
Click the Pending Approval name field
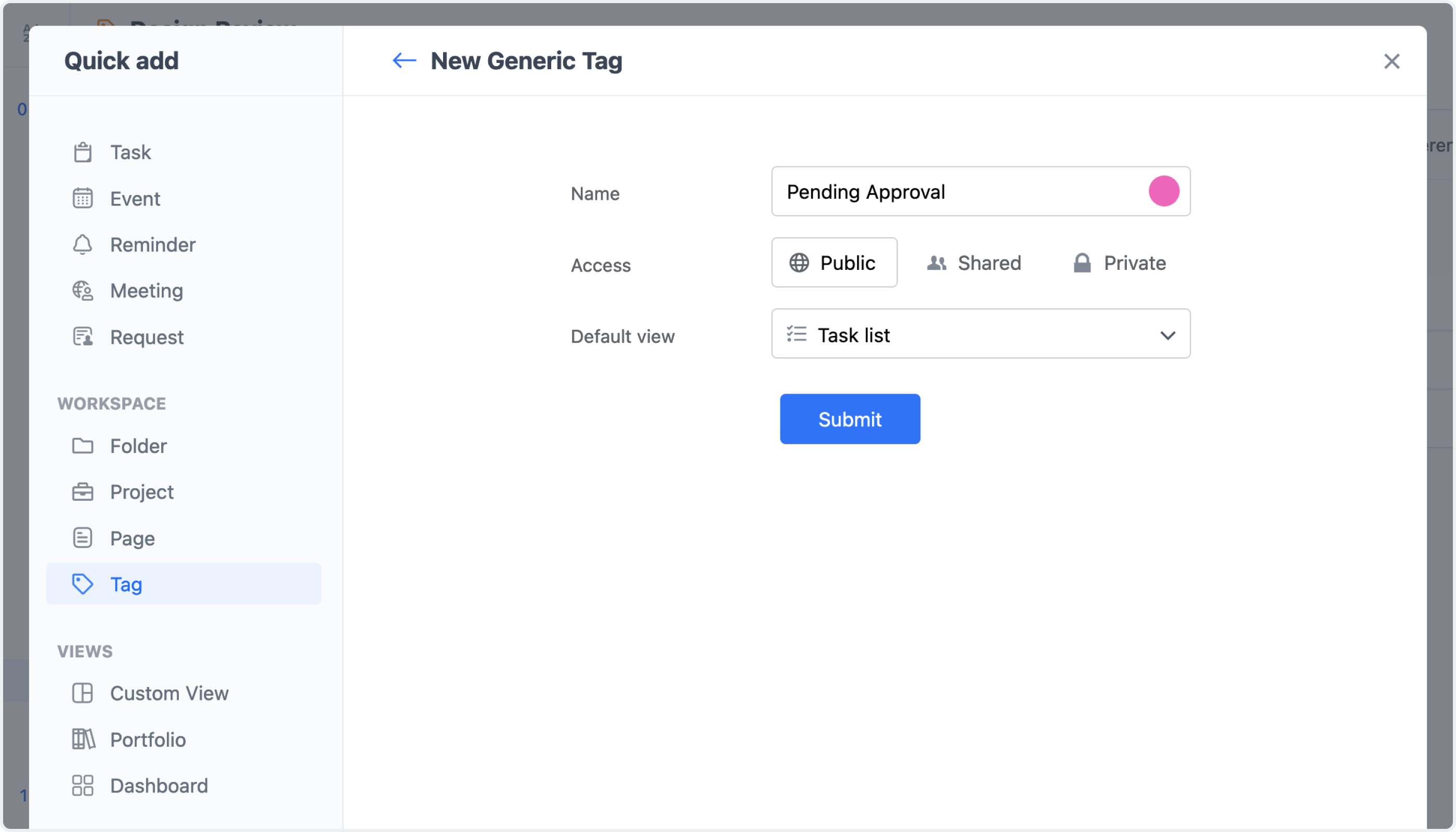click(x=981, y=191)
